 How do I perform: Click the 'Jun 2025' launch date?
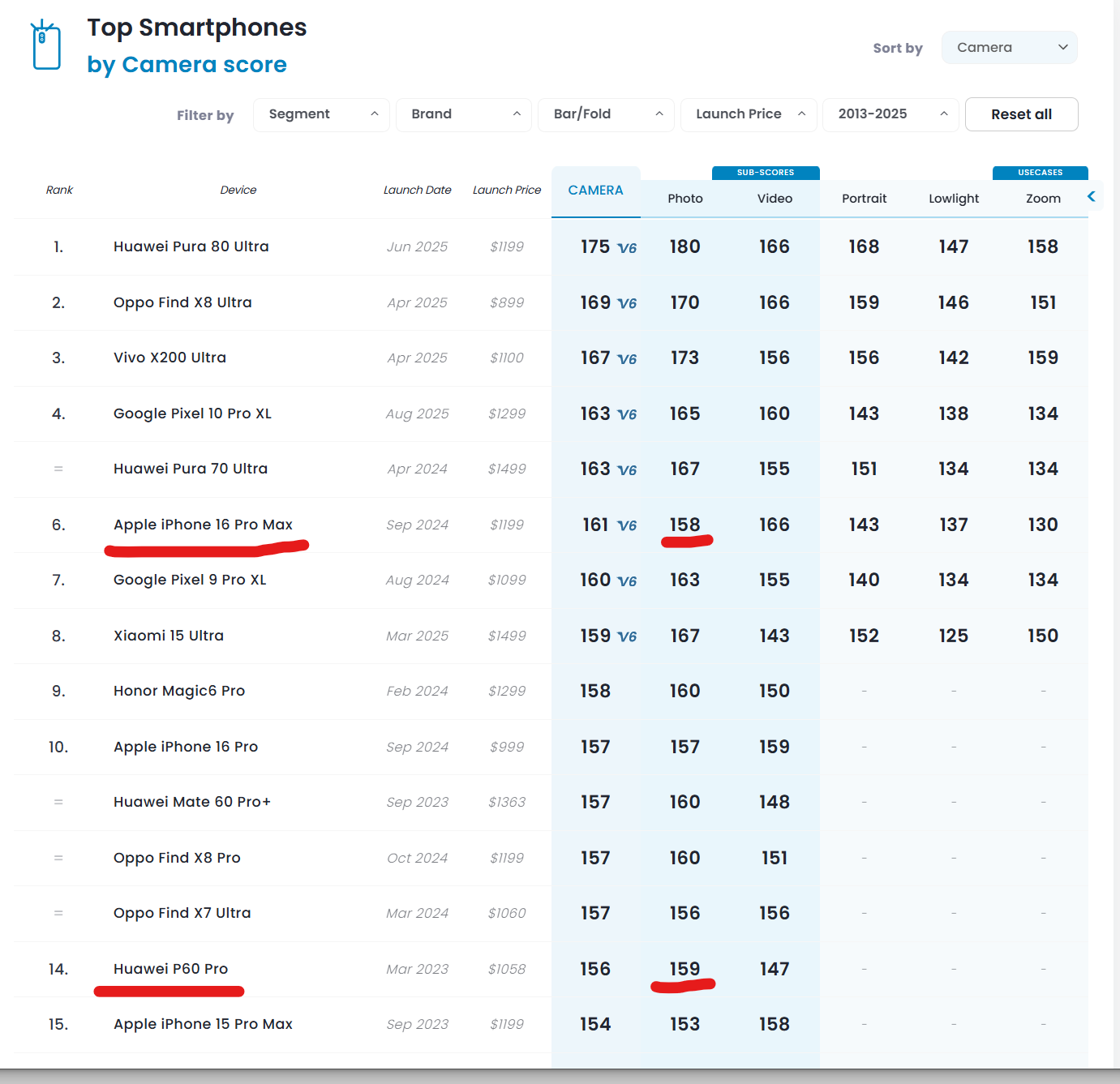point(418,246)
